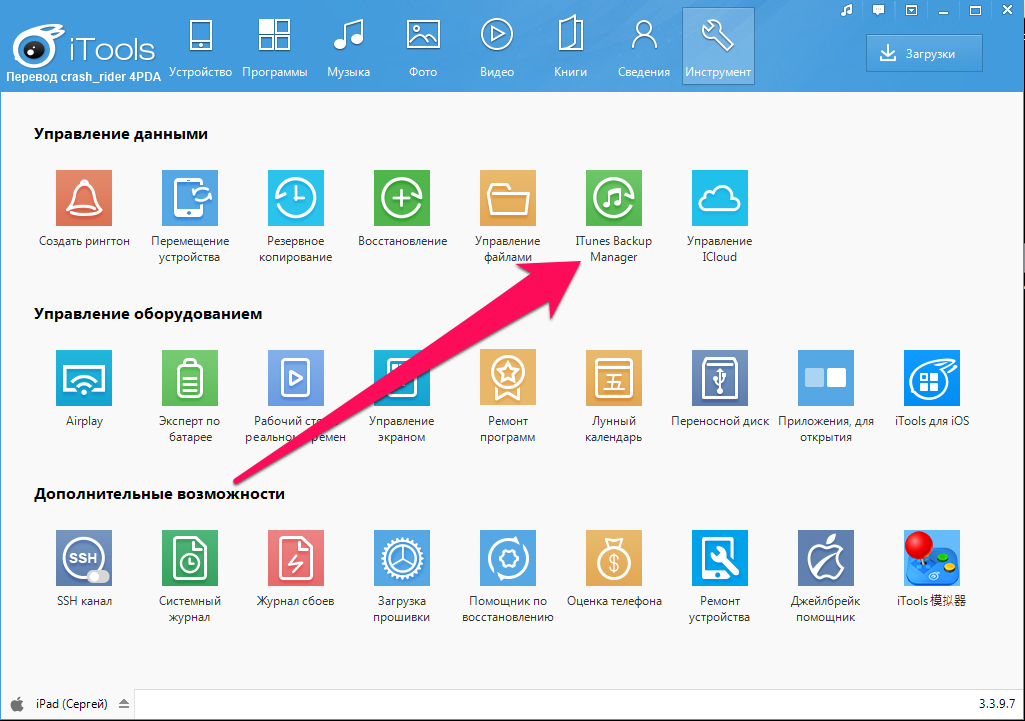Open Лунный календарь tool
Screen dimensions: 1025x721
(613, 378)
